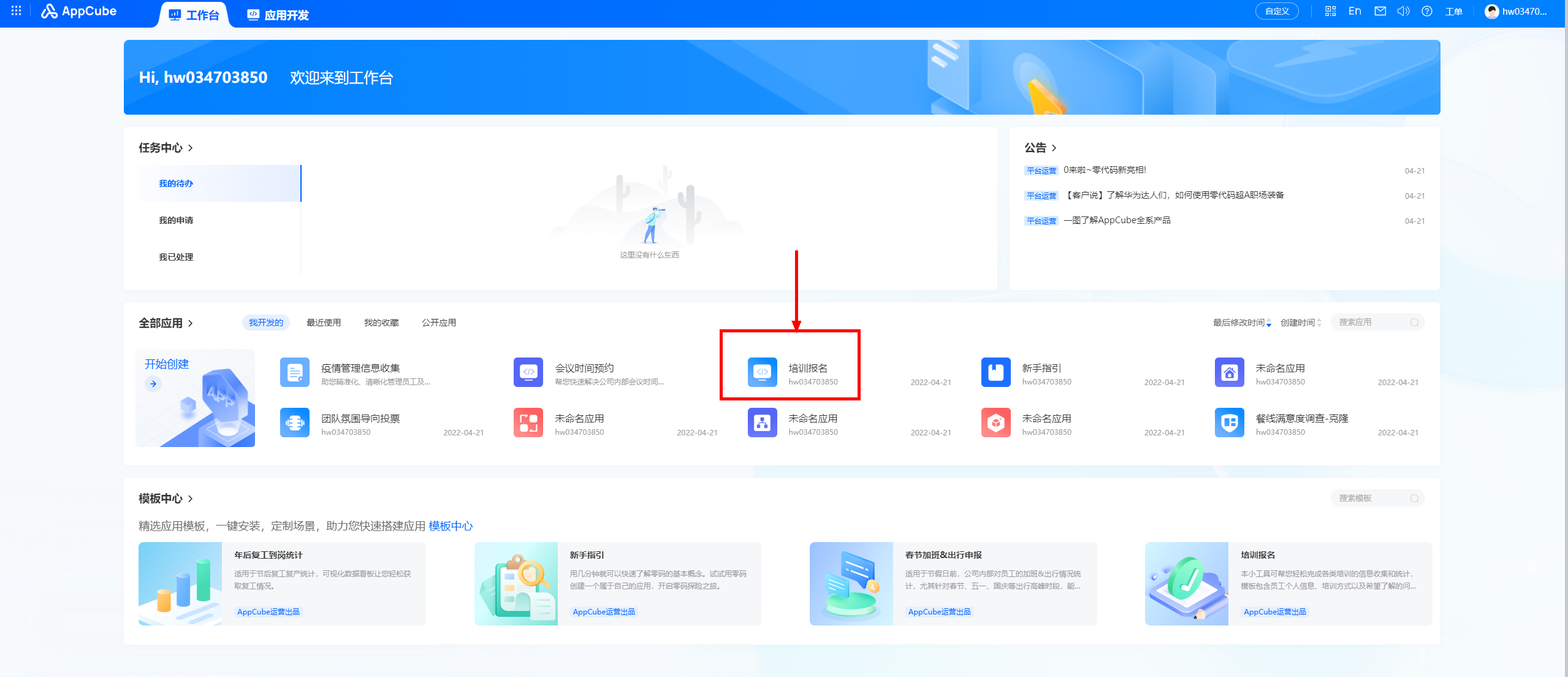Open the help question mark icon
1568x677 pixels.
[1427, 11]
